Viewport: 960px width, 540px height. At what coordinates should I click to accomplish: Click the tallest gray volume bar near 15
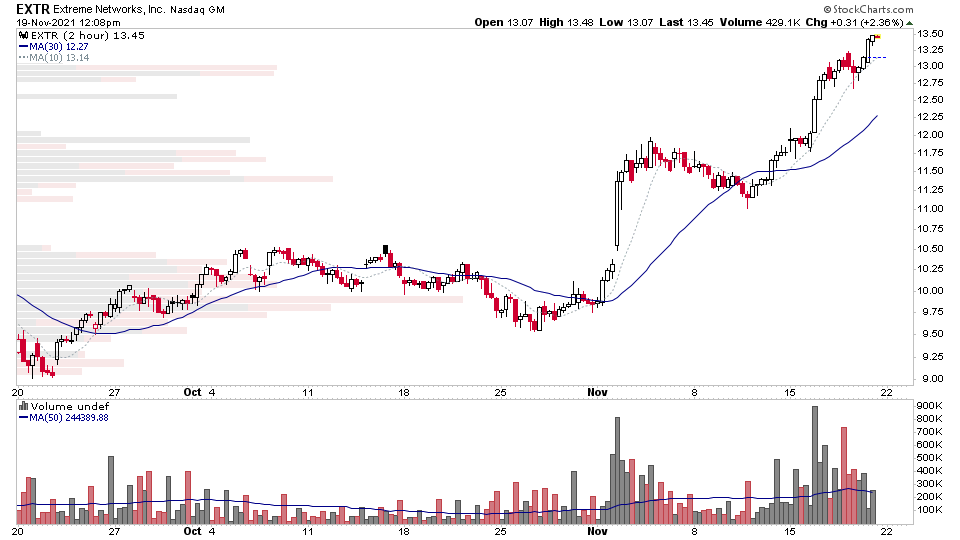[814, 464]
